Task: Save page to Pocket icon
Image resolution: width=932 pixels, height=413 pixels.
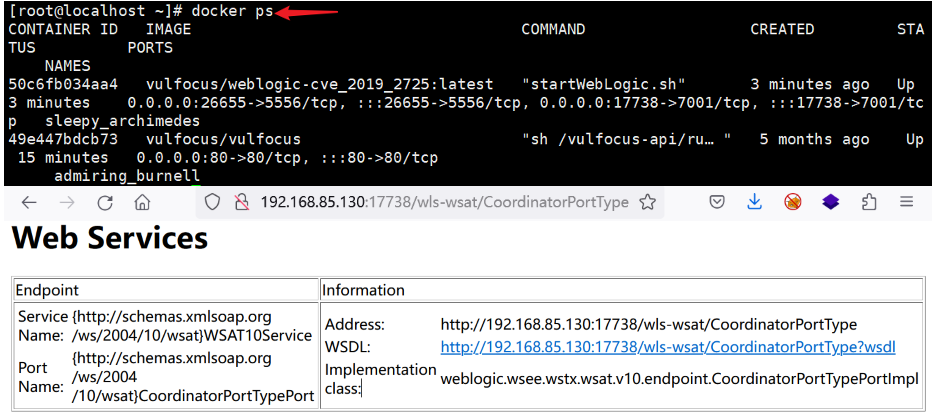Action: (x=717, y=203)
